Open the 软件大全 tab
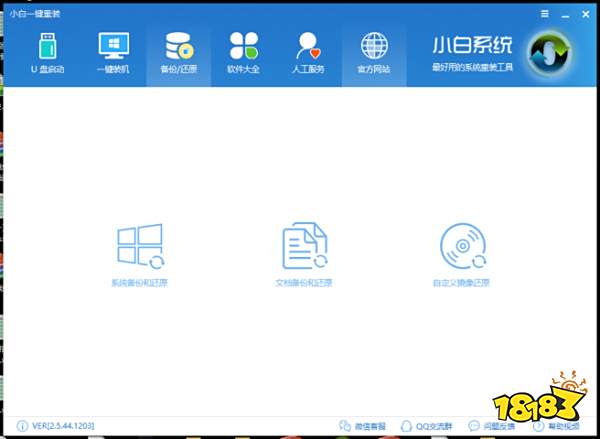Image resolution: width=600 pixels, height=439 pixels. [x=244, y=53]
